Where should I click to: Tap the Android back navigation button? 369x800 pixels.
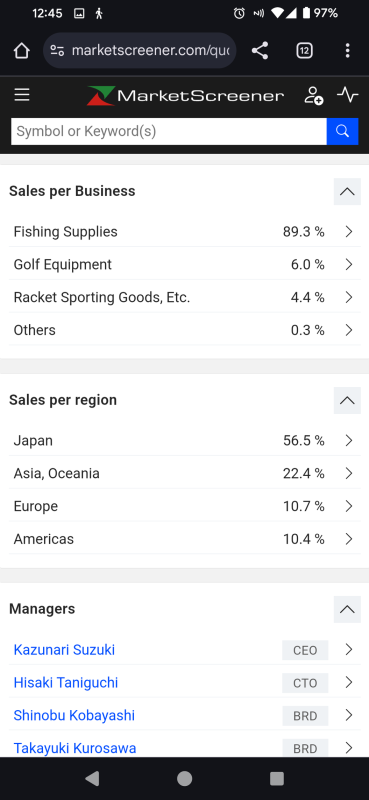click(92, 778)
